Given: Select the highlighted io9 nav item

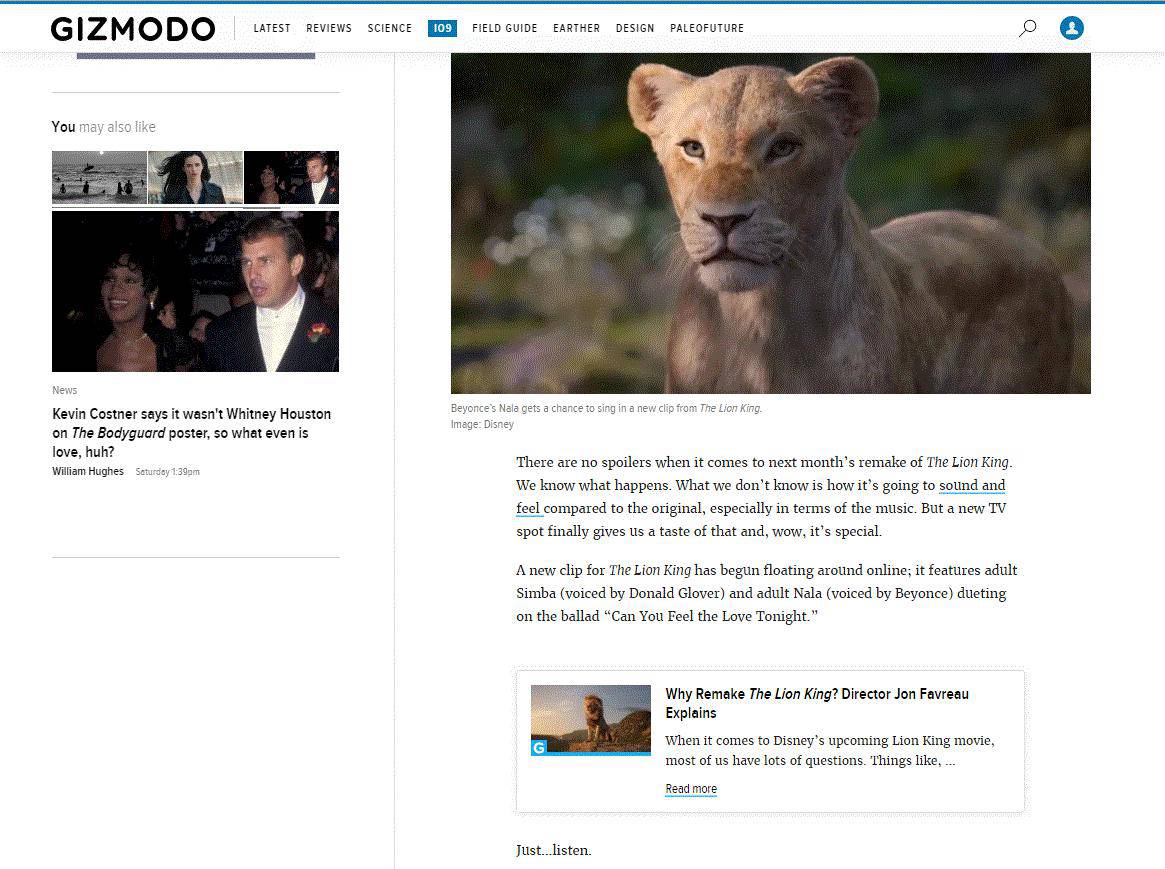Looking at the screenshot, I should pos(442,28).
